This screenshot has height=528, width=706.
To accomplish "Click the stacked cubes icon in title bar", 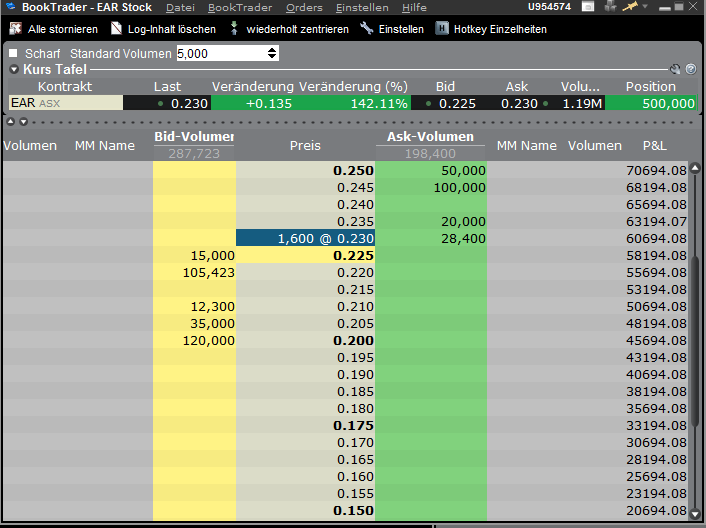I will click(x=612, y=7).
